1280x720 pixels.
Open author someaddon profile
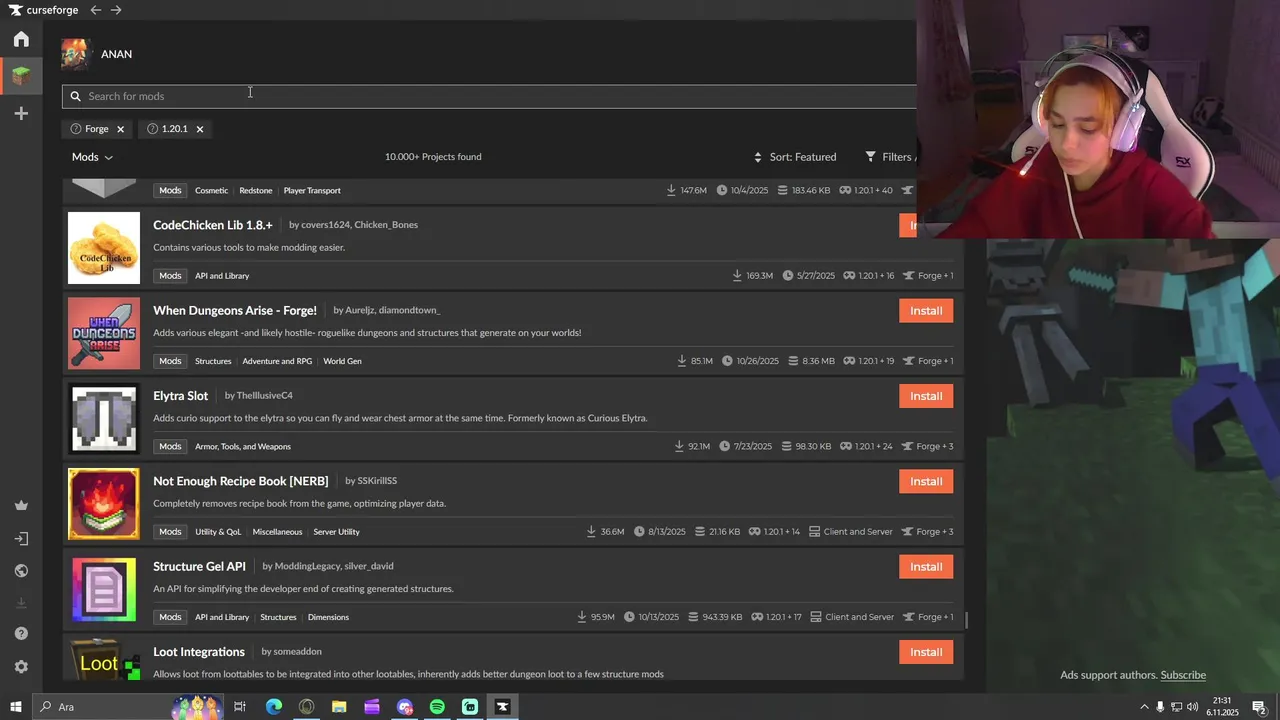[x=298, y=652]
